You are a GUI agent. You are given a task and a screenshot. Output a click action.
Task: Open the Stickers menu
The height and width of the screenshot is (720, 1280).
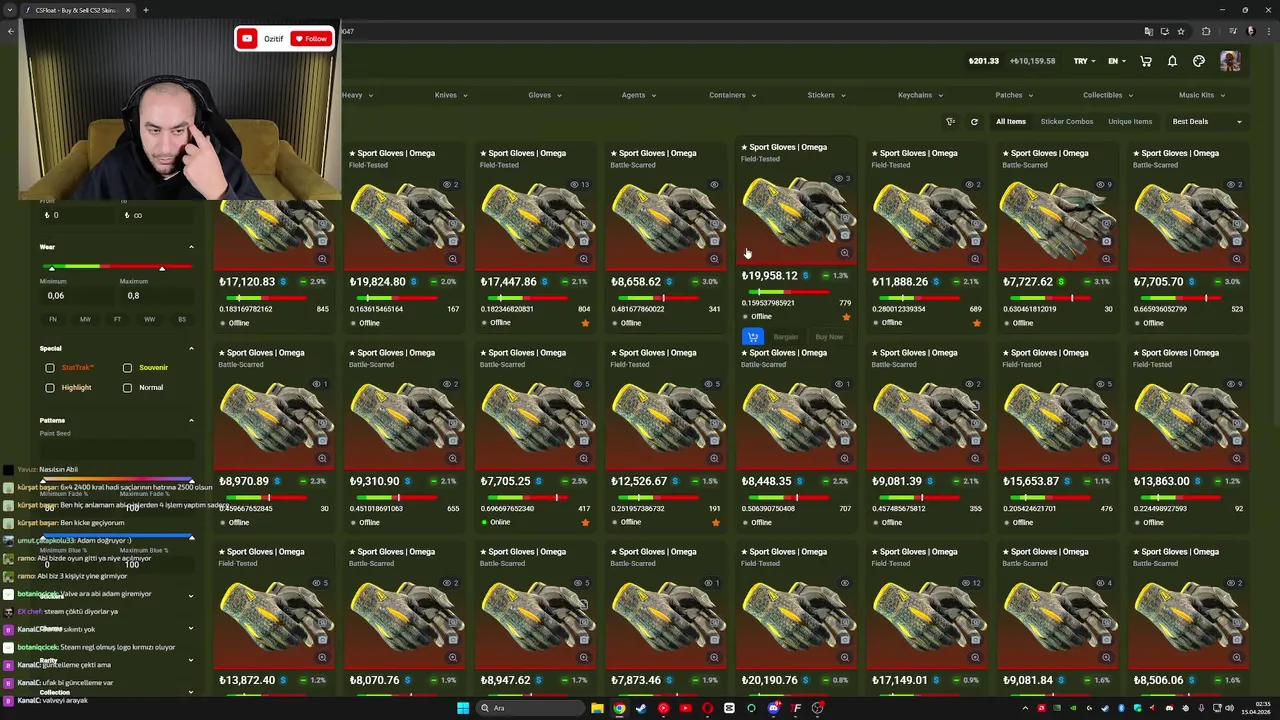click(826, 95)
